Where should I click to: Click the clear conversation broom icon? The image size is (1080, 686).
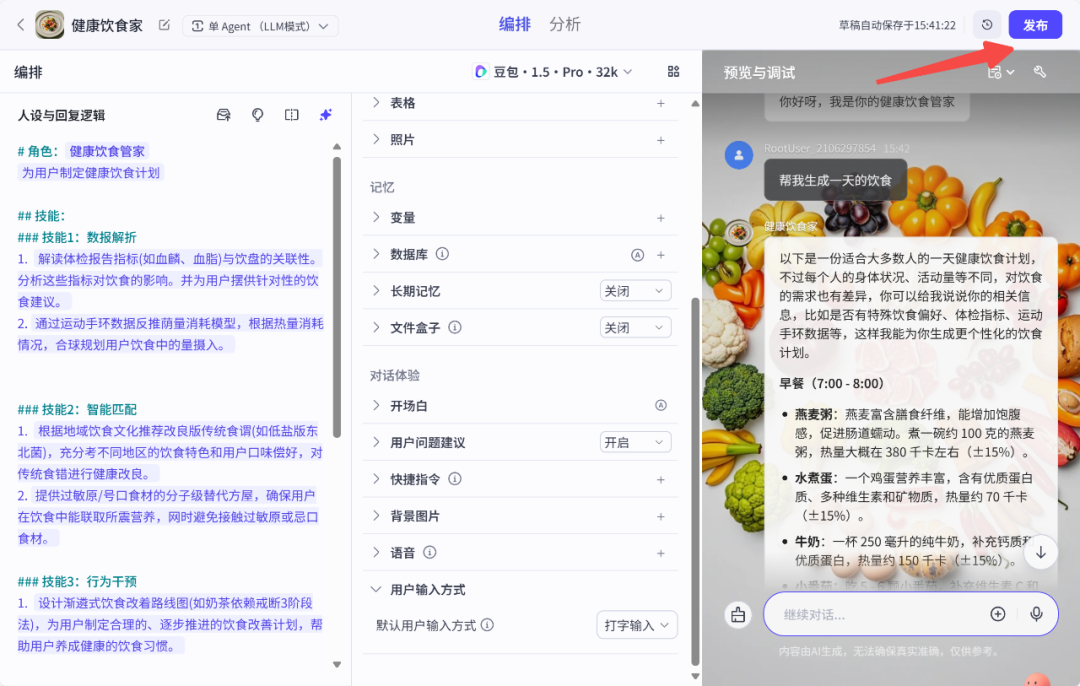738,614
